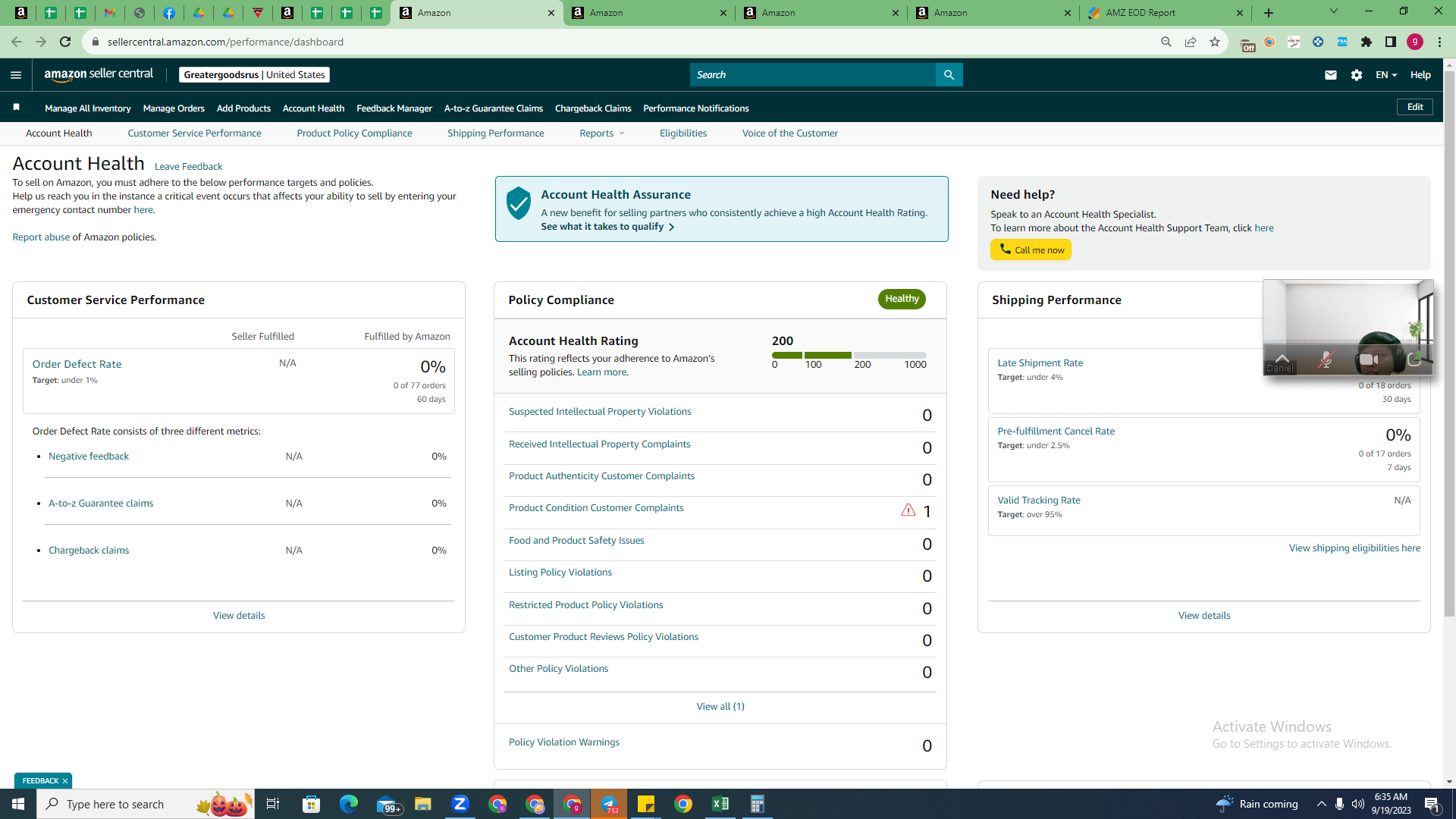Open Microsoft Edge from the taskbar
This screenshot has height=819, width=1456.
(348, 804)
